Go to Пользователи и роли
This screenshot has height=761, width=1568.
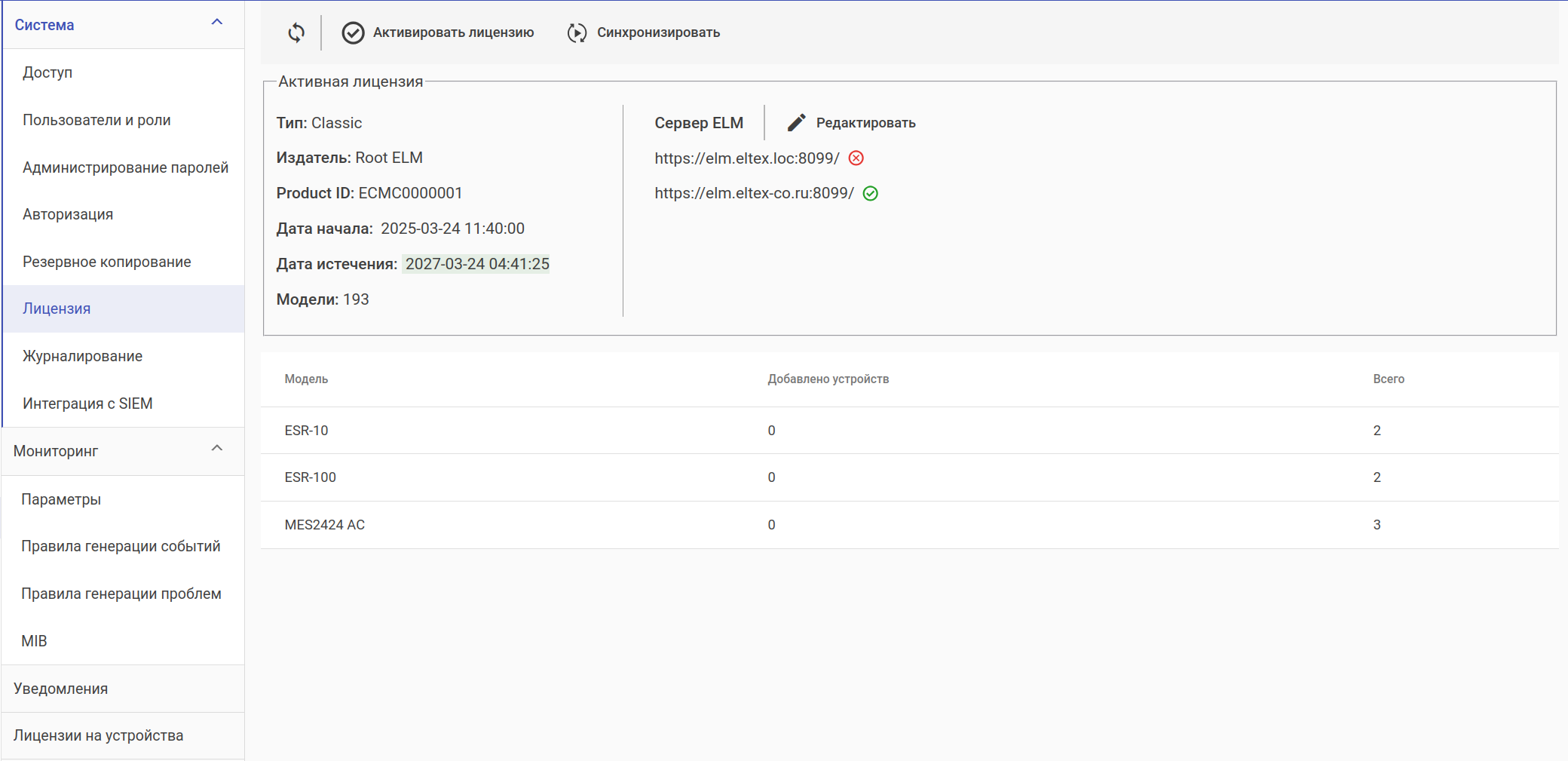[96, 120]
